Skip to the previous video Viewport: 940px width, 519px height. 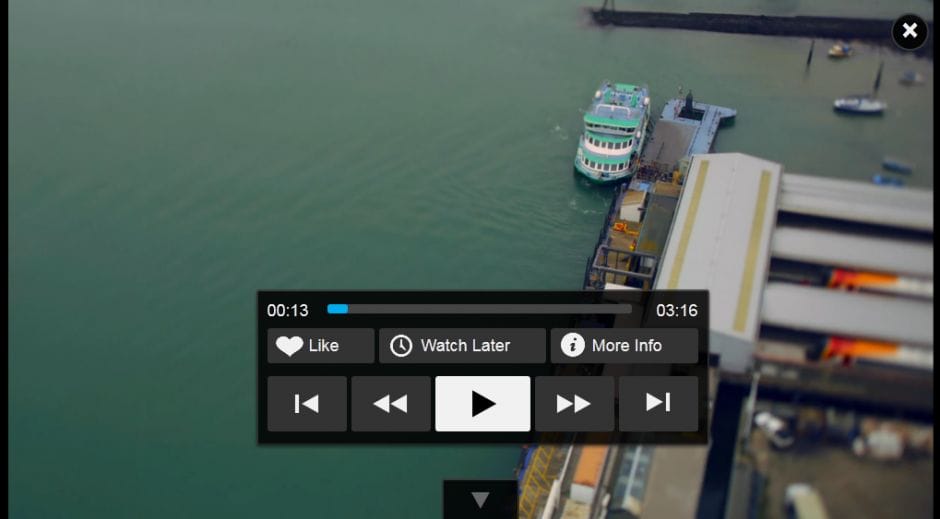point(307,403)
